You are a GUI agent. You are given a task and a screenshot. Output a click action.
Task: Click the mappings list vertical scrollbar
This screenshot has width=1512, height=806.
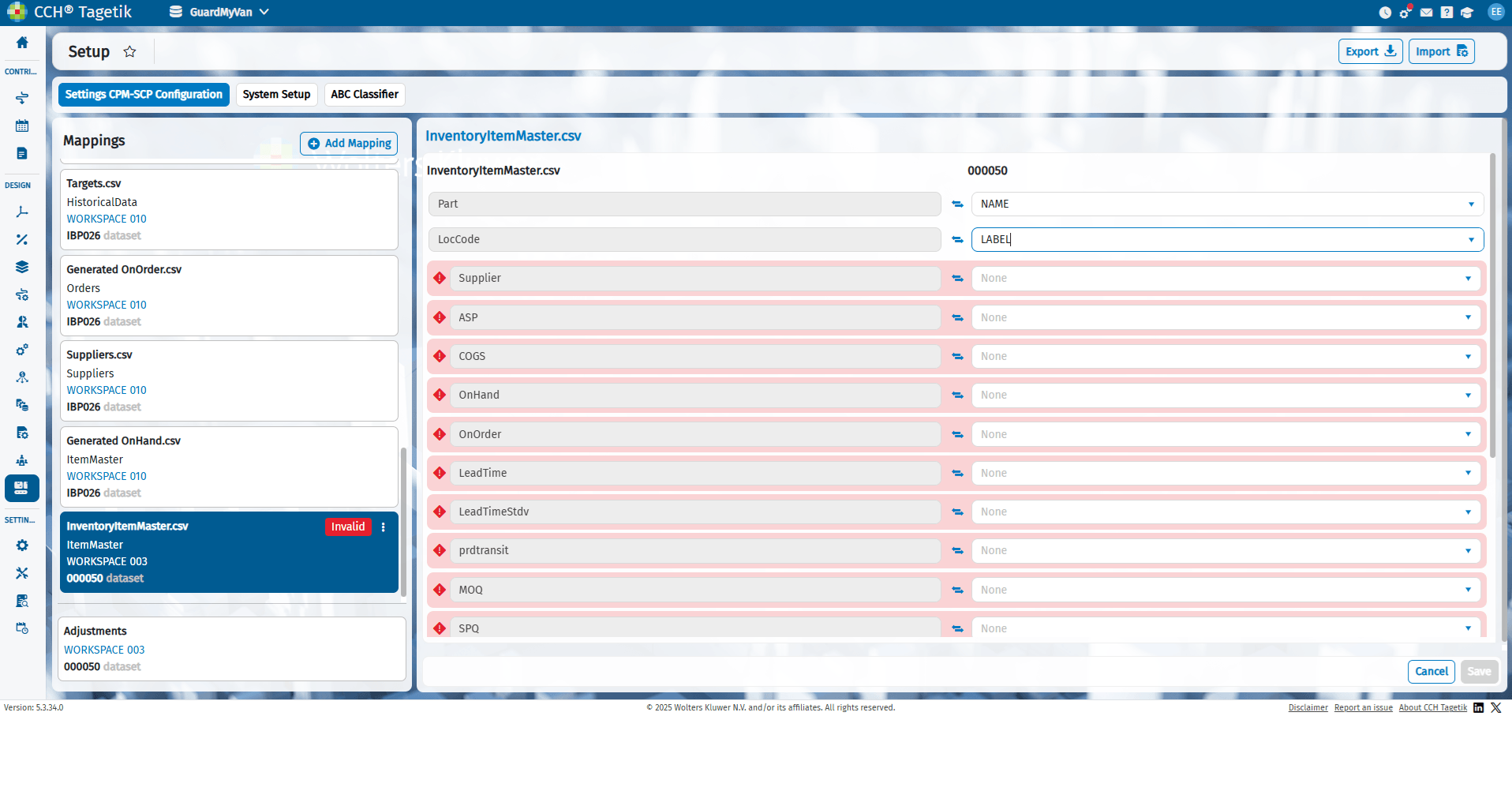(x=403, y=522)
